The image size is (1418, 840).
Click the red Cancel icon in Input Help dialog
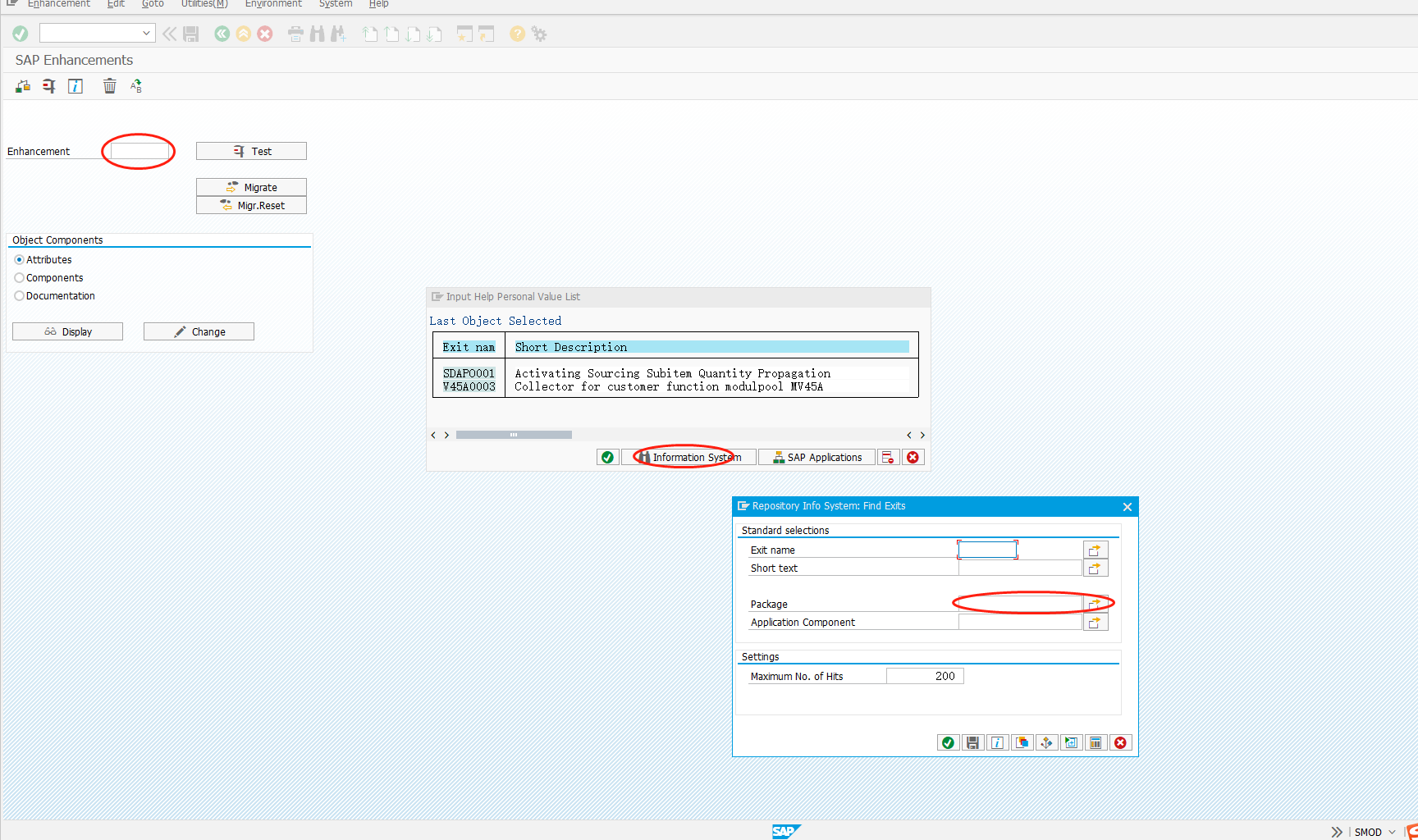(913, 457)
